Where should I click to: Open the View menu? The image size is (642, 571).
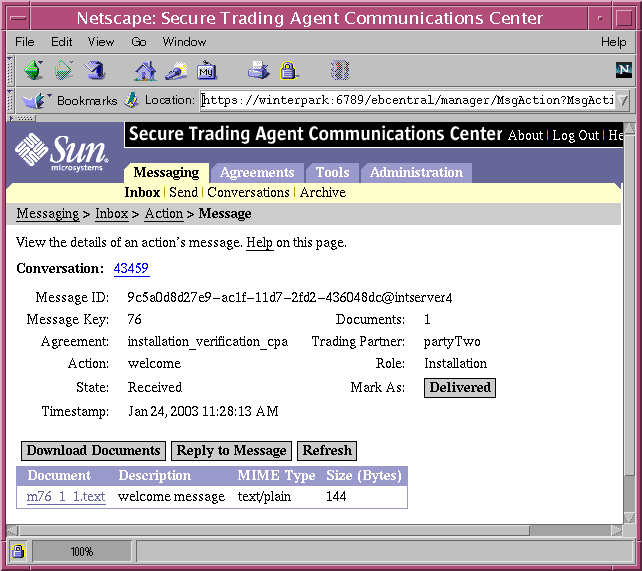[101, 42]
